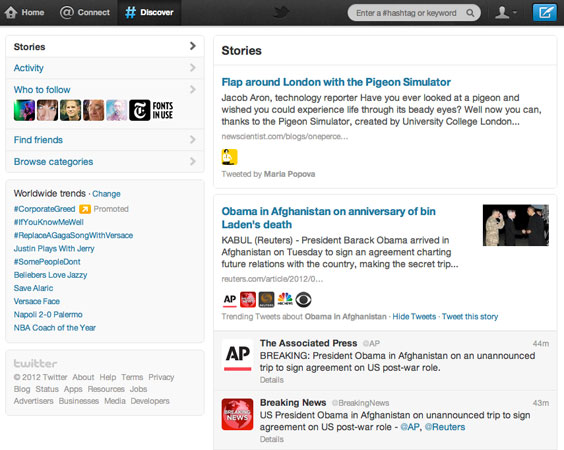Open the Save Alaric trend
This screenshot has width=564, height=450.
(33, 288)
